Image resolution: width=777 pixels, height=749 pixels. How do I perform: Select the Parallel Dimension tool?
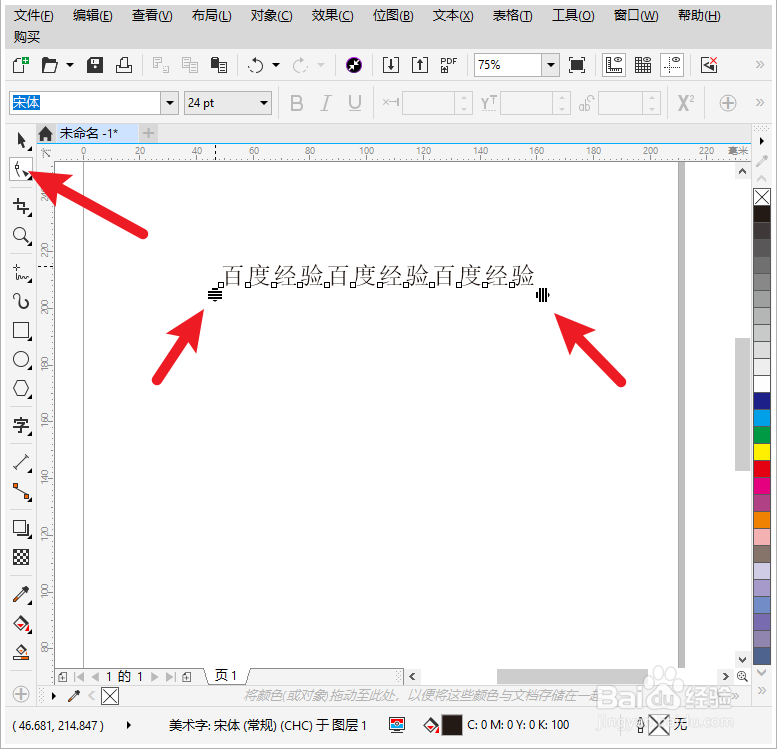(21, 462)
